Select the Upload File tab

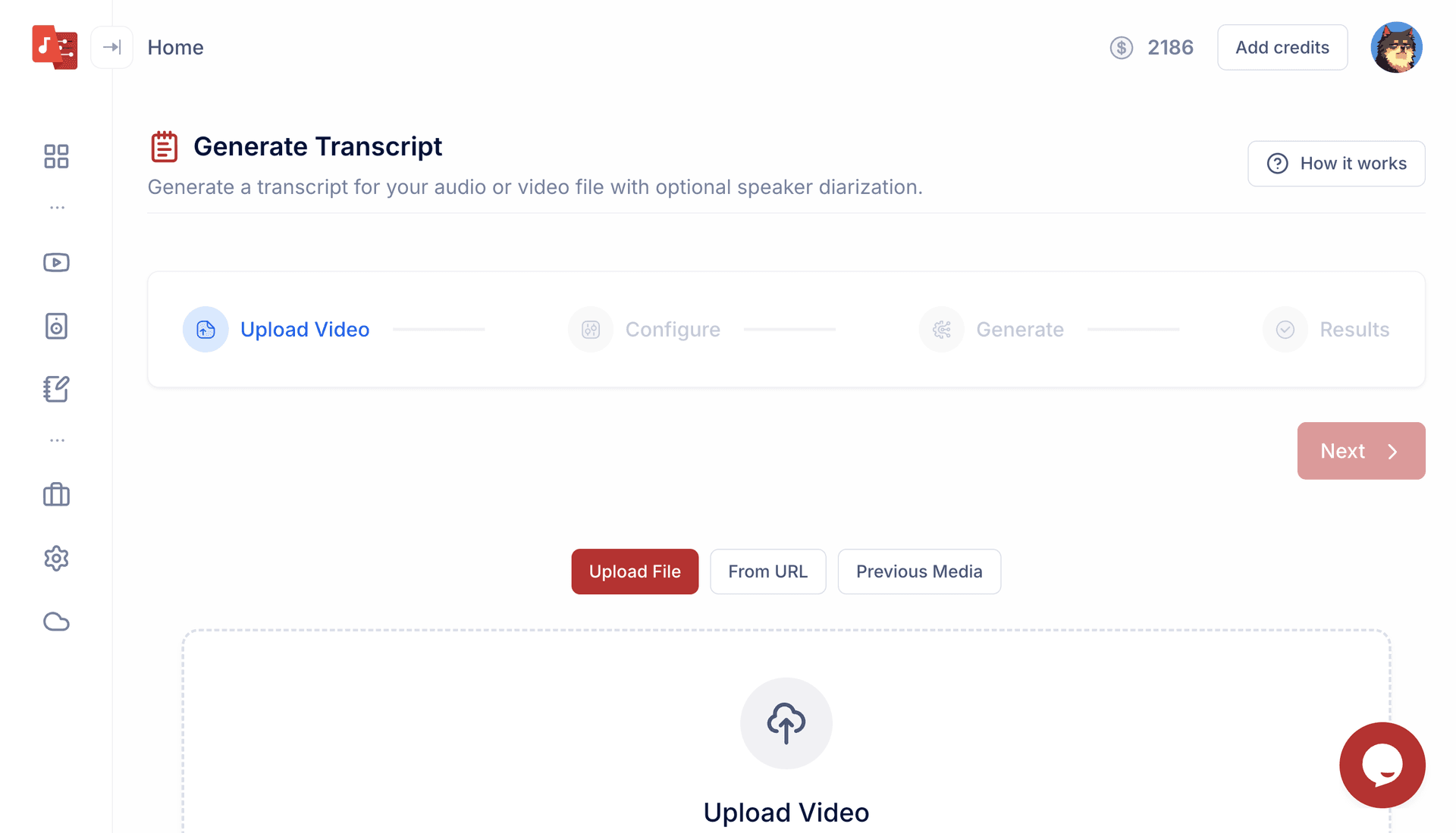coord(635,572)
